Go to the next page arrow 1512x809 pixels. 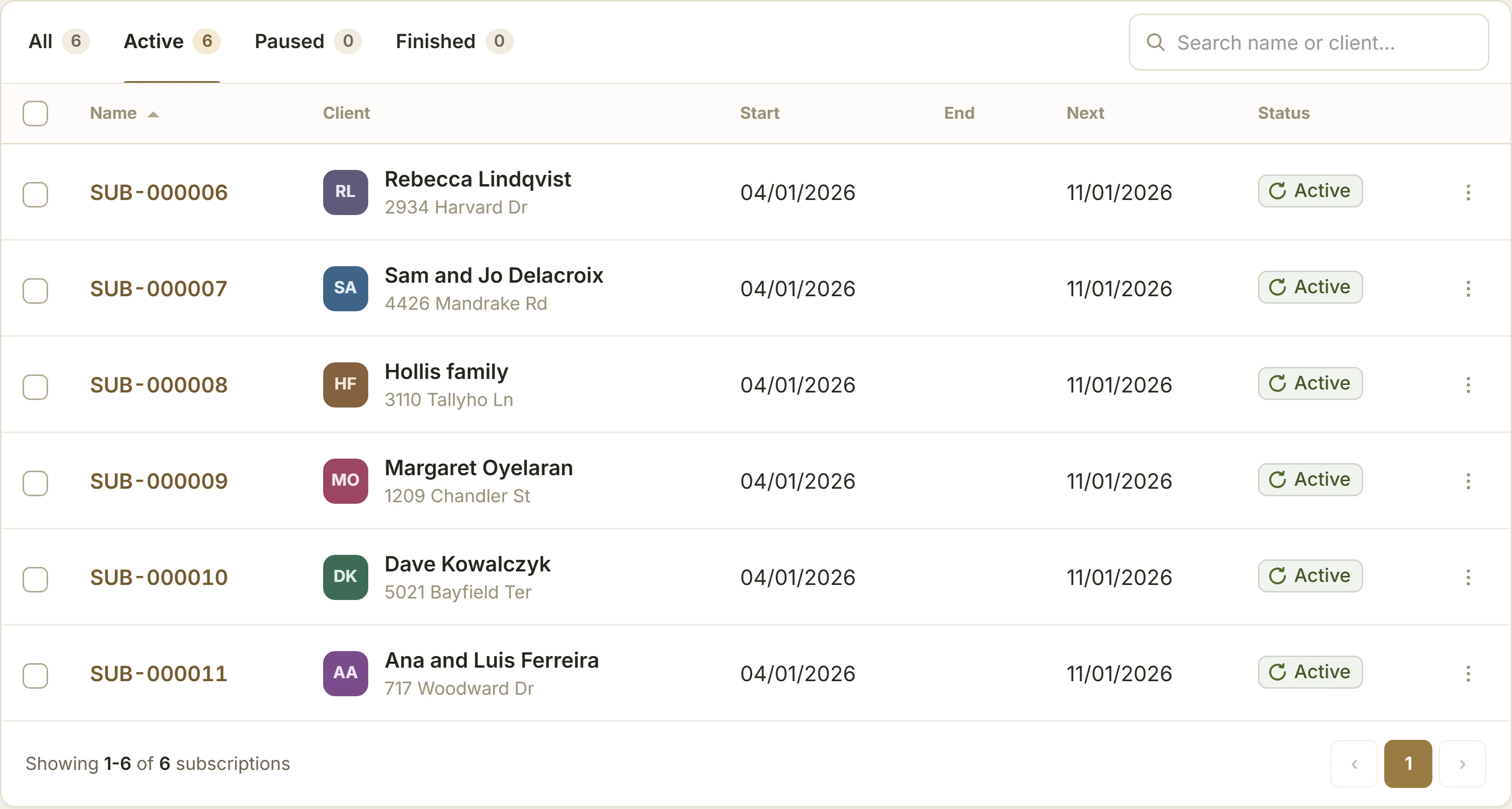coord(1462,764)
